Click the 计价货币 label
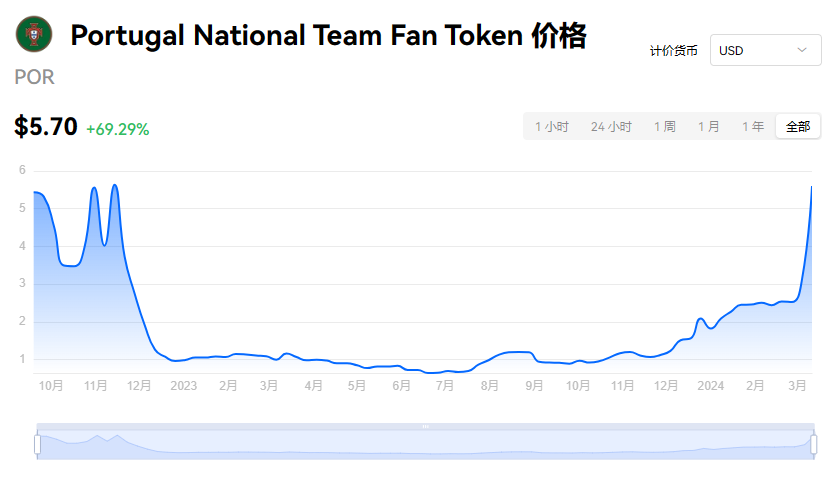Screen dimensions: 829x483 [x=674, y=51]
